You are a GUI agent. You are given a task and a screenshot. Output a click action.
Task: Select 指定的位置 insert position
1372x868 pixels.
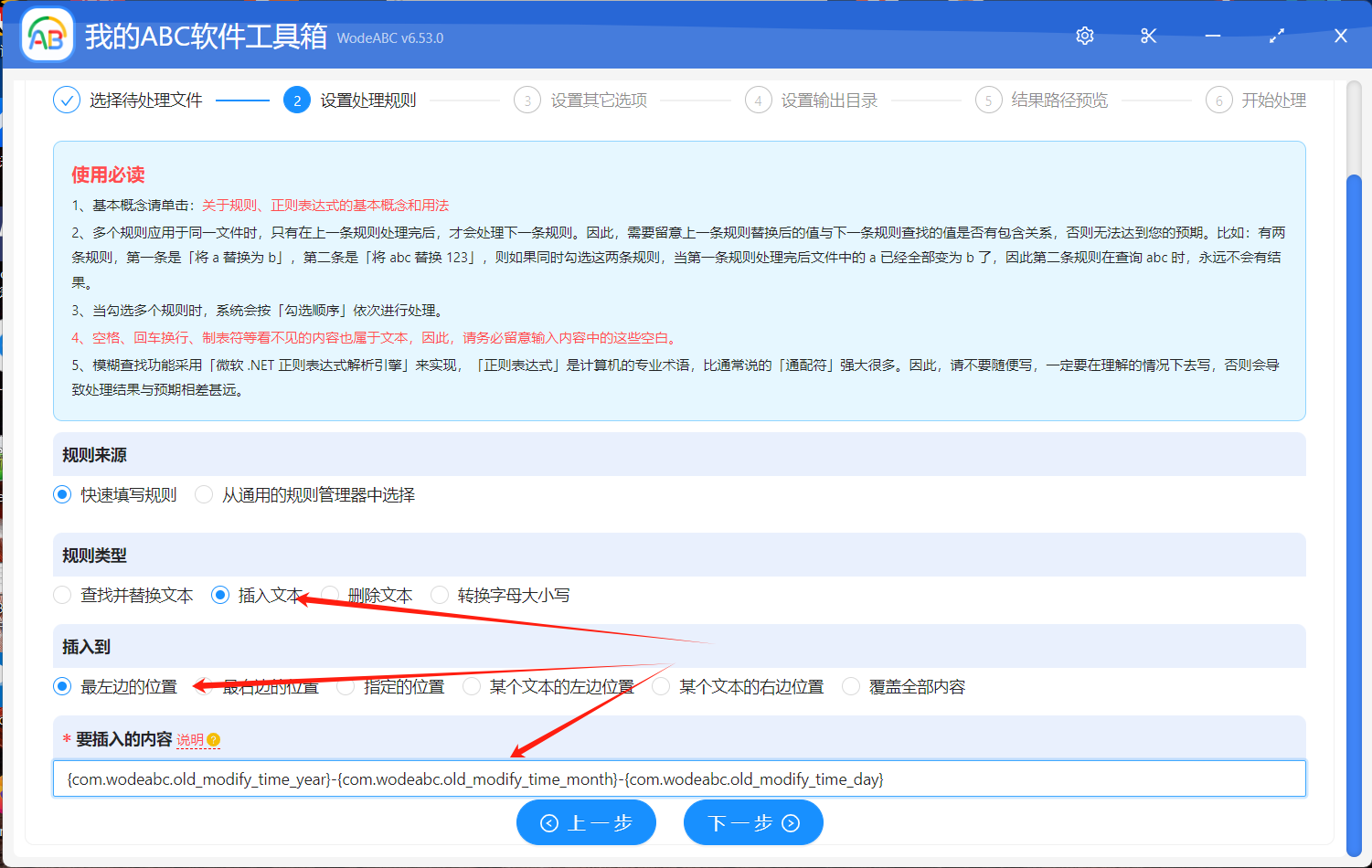(x=346, y=686)
